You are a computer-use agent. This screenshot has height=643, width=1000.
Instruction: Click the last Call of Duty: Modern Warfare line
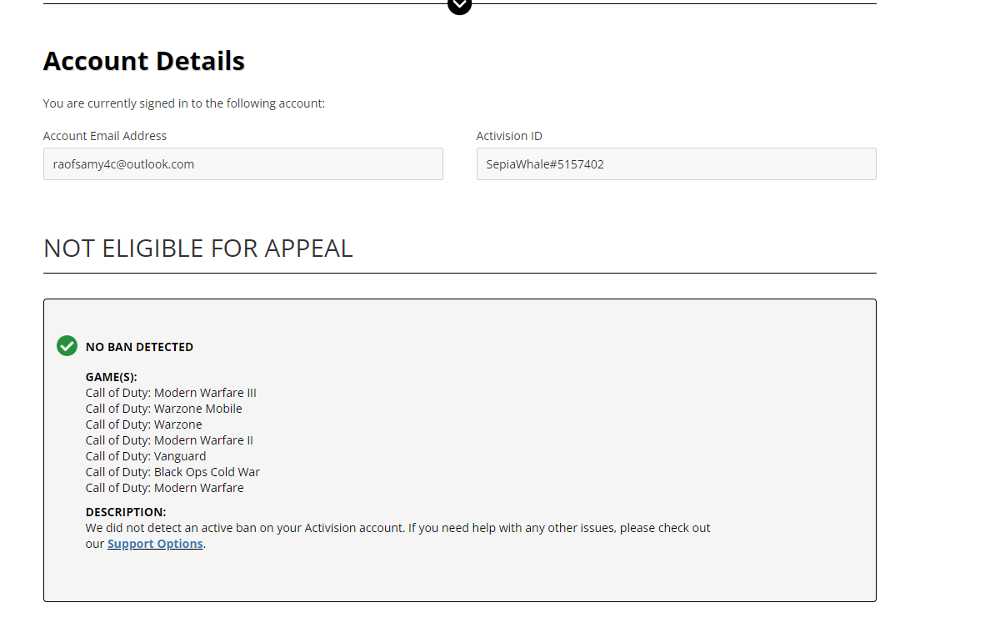coord(165,488)
